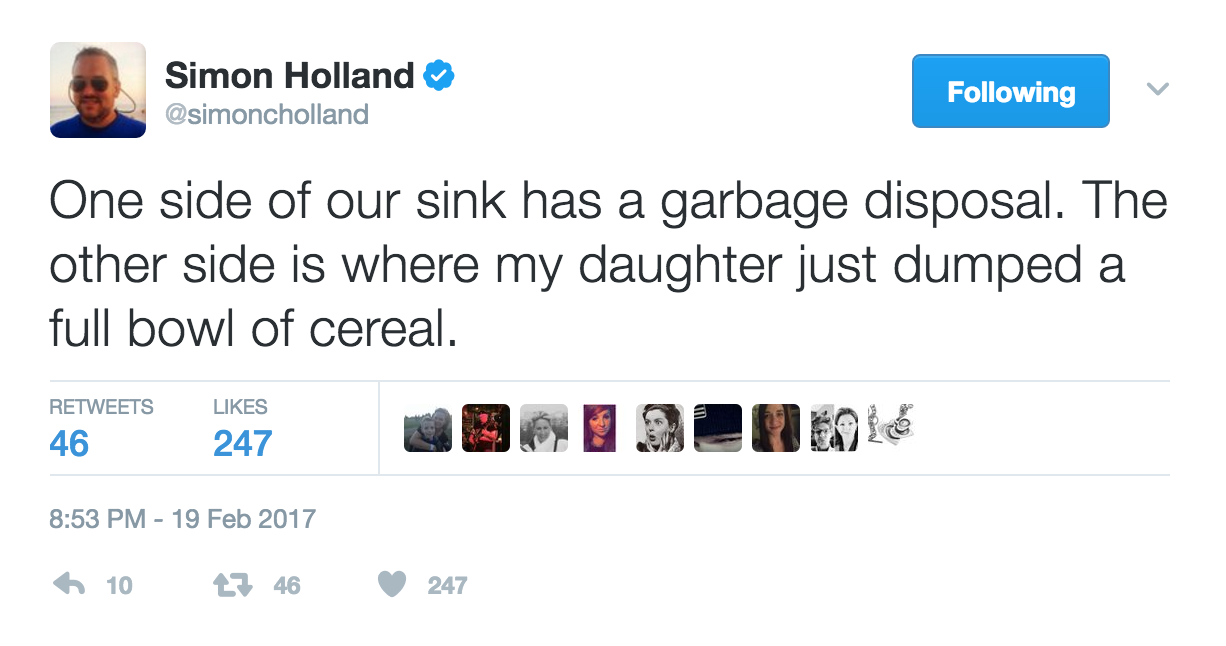Screen dimensions: 1226x646
Task: Select the third gray liker avatar
Action: 544,428
